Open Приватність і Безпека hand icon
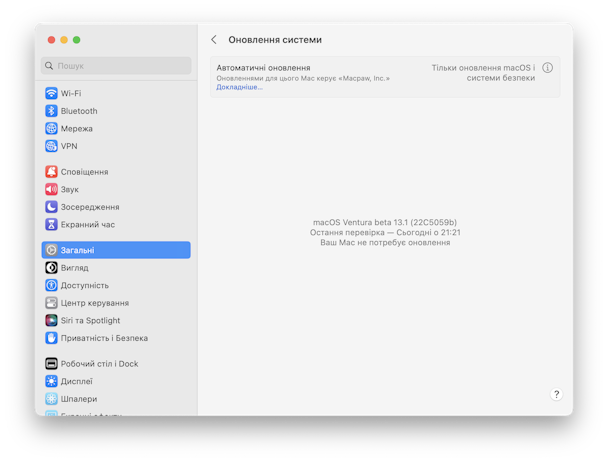This screenshot has width=608, height=462. (x=51, y=338)
